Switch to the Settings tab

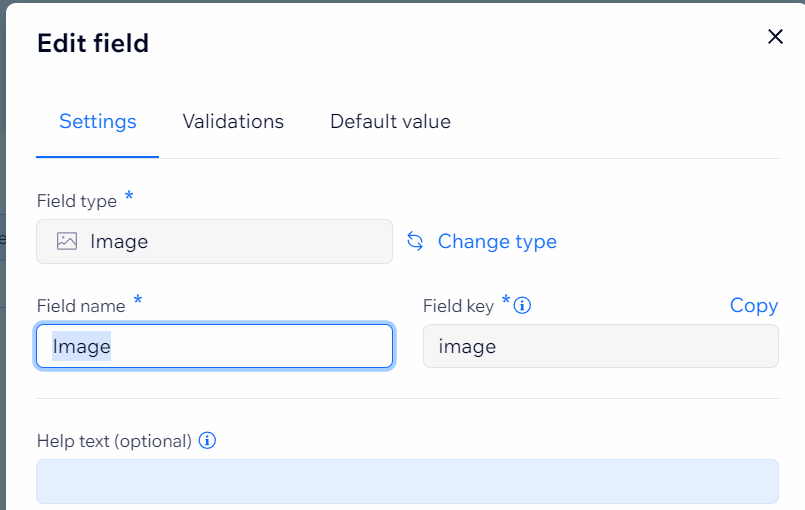[98, 122]
